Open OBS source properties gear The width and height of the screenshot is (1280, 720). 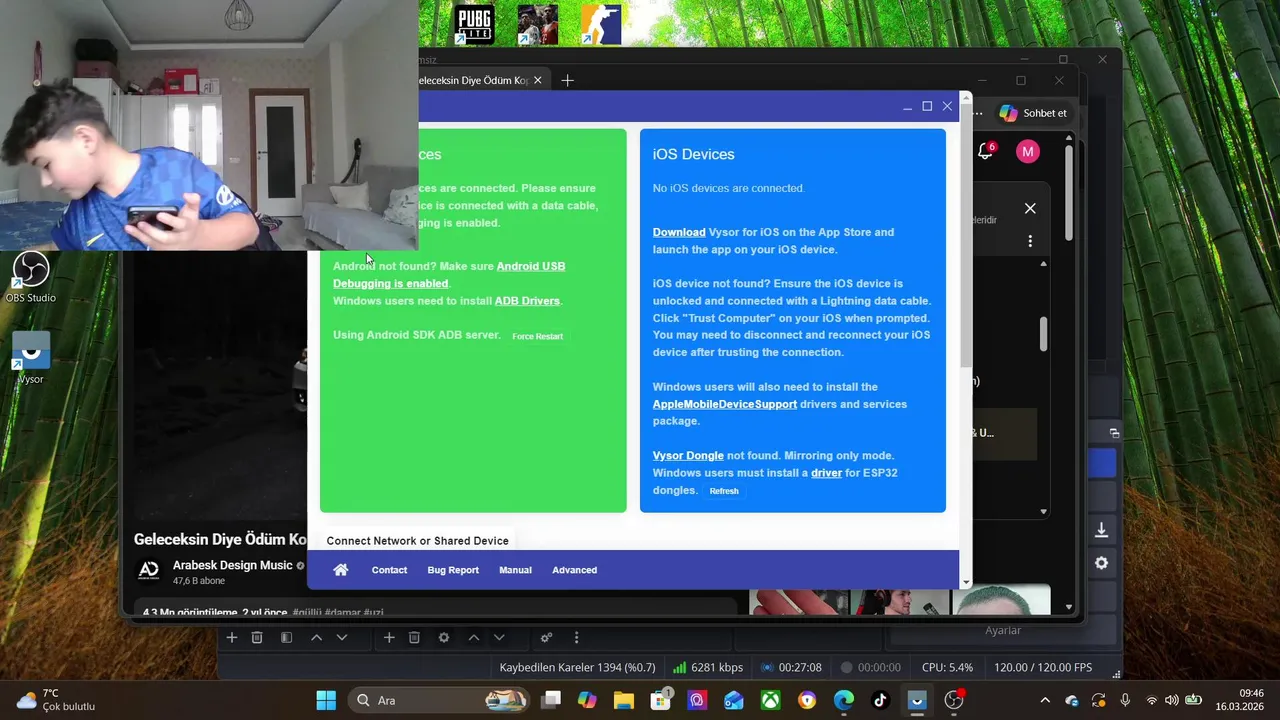(x=444, y=638)
